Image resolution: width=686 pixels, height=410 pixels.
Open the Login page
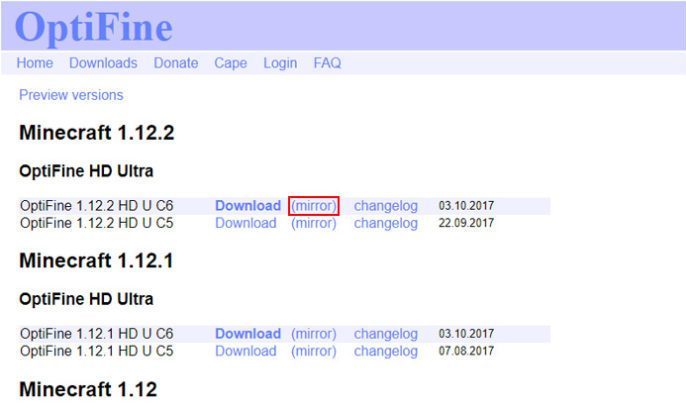point(280,63)
